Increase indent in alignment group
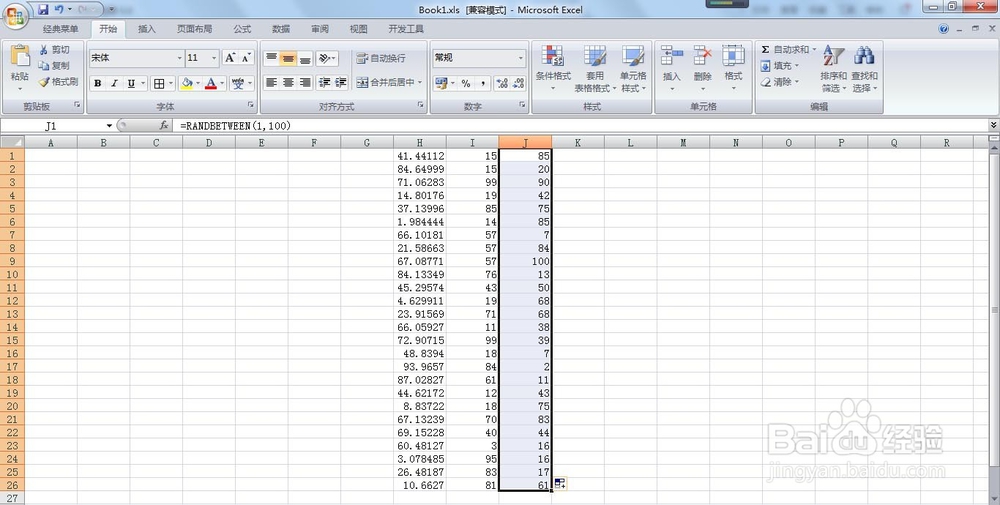The width and height of the screenshot is (1000, 505). coord(341,82)
